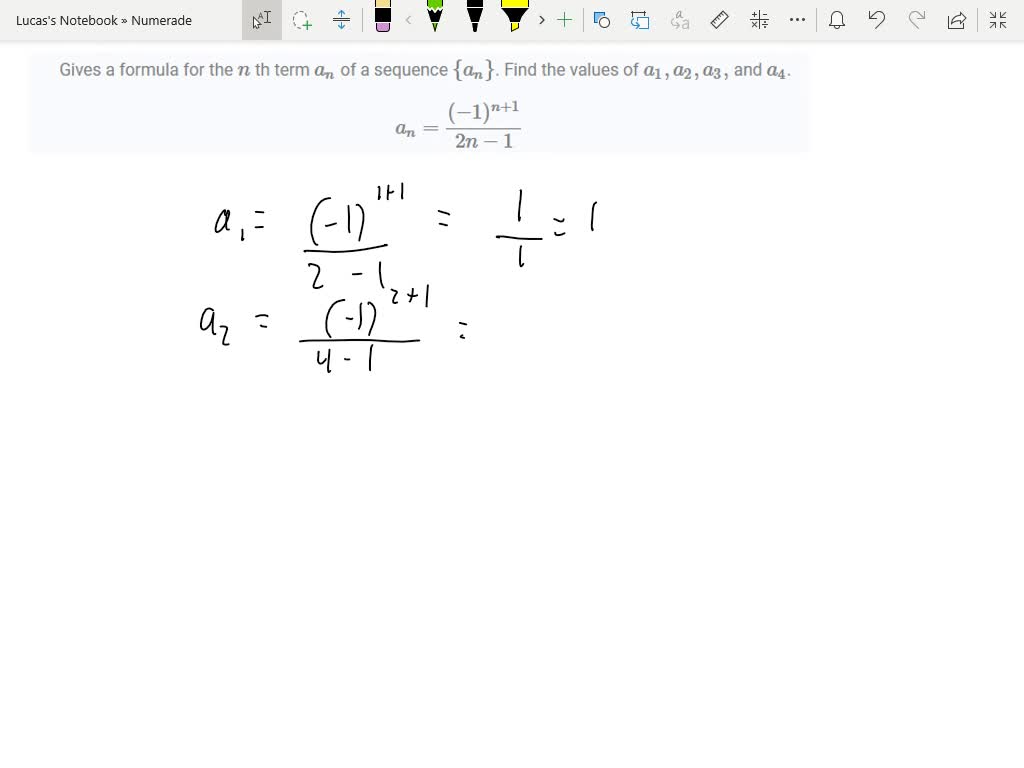Viewport: 1024px width, 768px height.
Task: Select the ink-to-text conversion tool
Action: (681, 19)
